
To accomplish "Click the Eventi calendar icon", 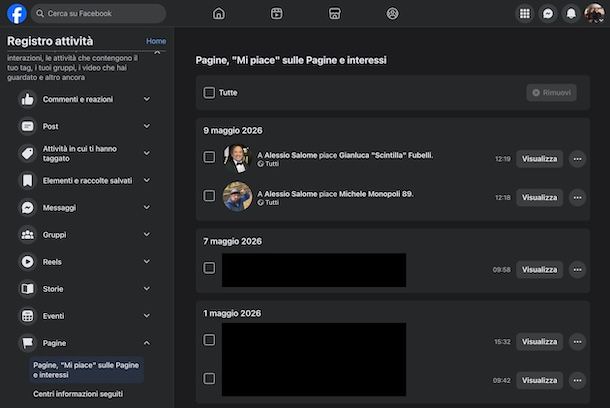I will click(28, 316).
